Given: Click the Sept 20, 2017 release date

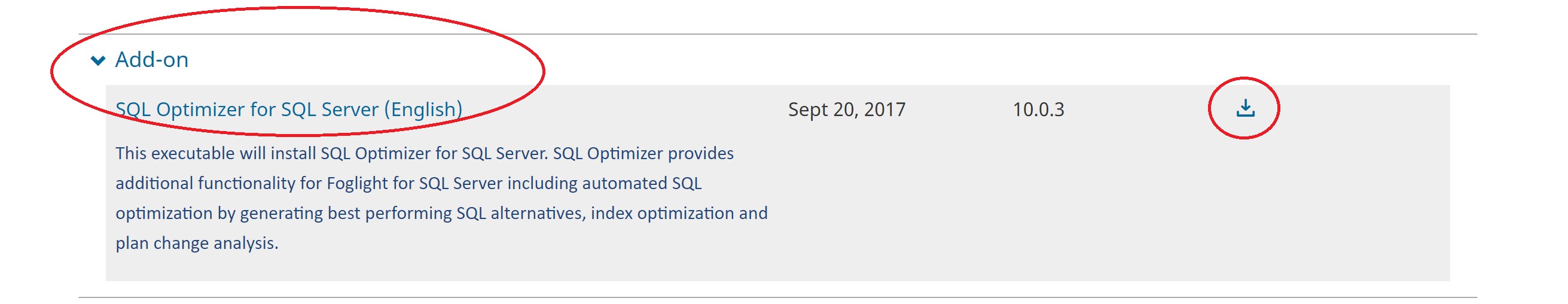Looking at the screenshot, I should (x=846, y=110).
